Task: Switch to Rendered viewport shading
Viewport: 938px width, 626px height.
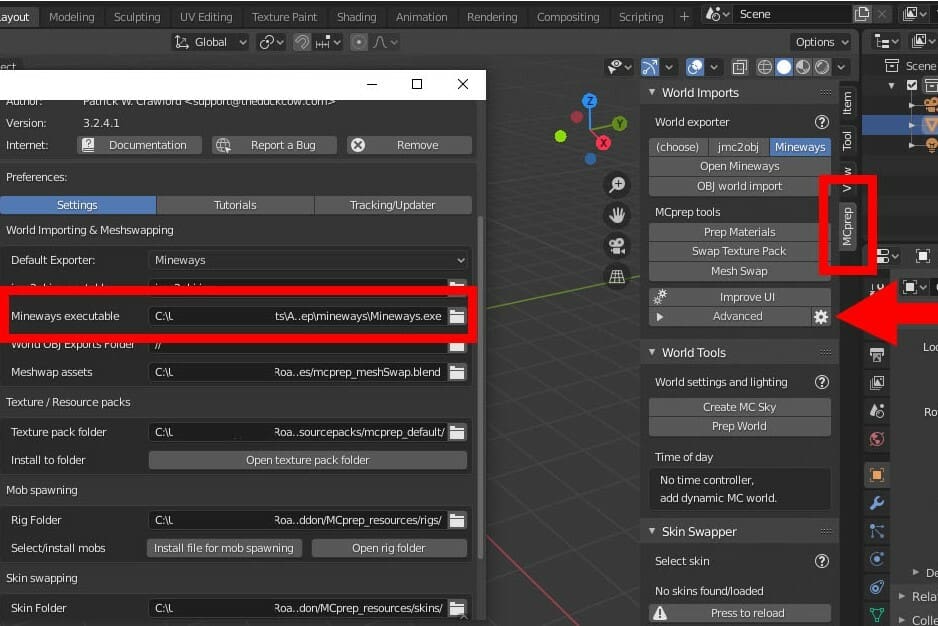Action: (x=823, y=67)
